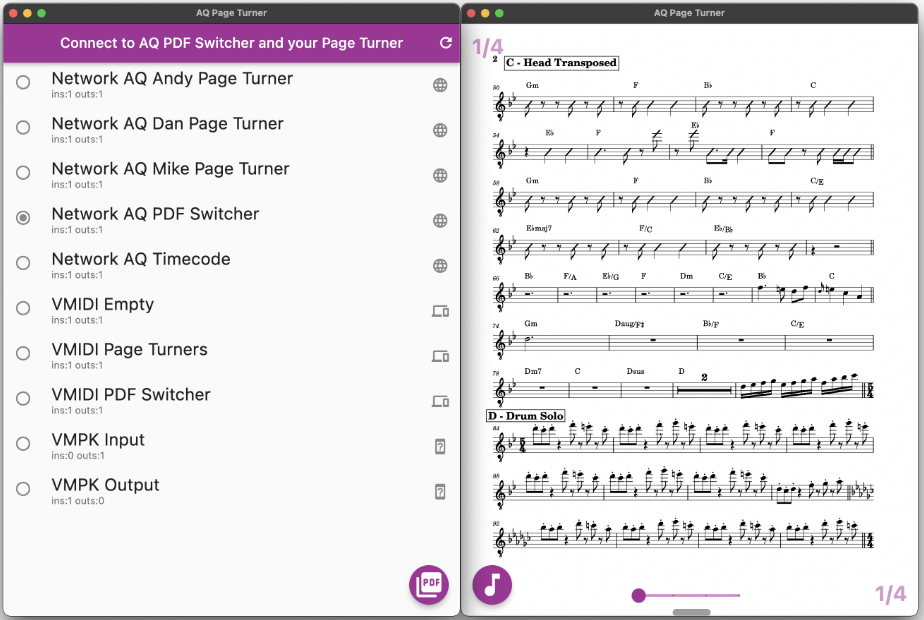Click the globe icon for Network AQ Andy Page Turner
Screen dimensions: 924x620
[440, 85]
